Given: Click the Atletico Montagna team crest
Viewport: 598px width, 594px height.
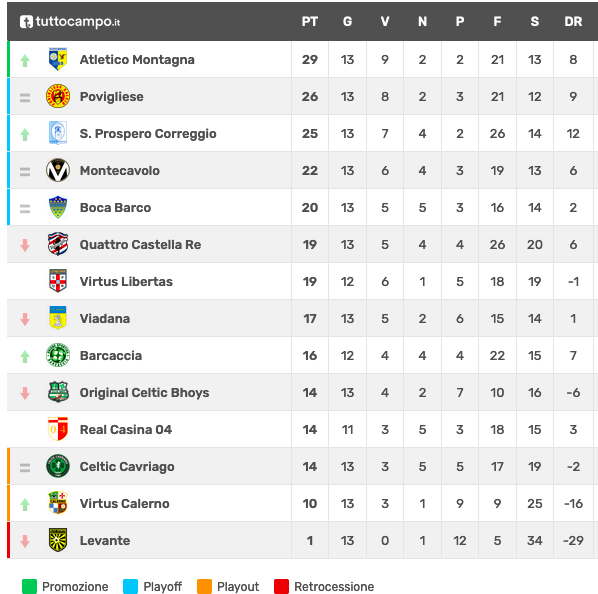Looking at the screenshot, I should [x=58, y=59].
